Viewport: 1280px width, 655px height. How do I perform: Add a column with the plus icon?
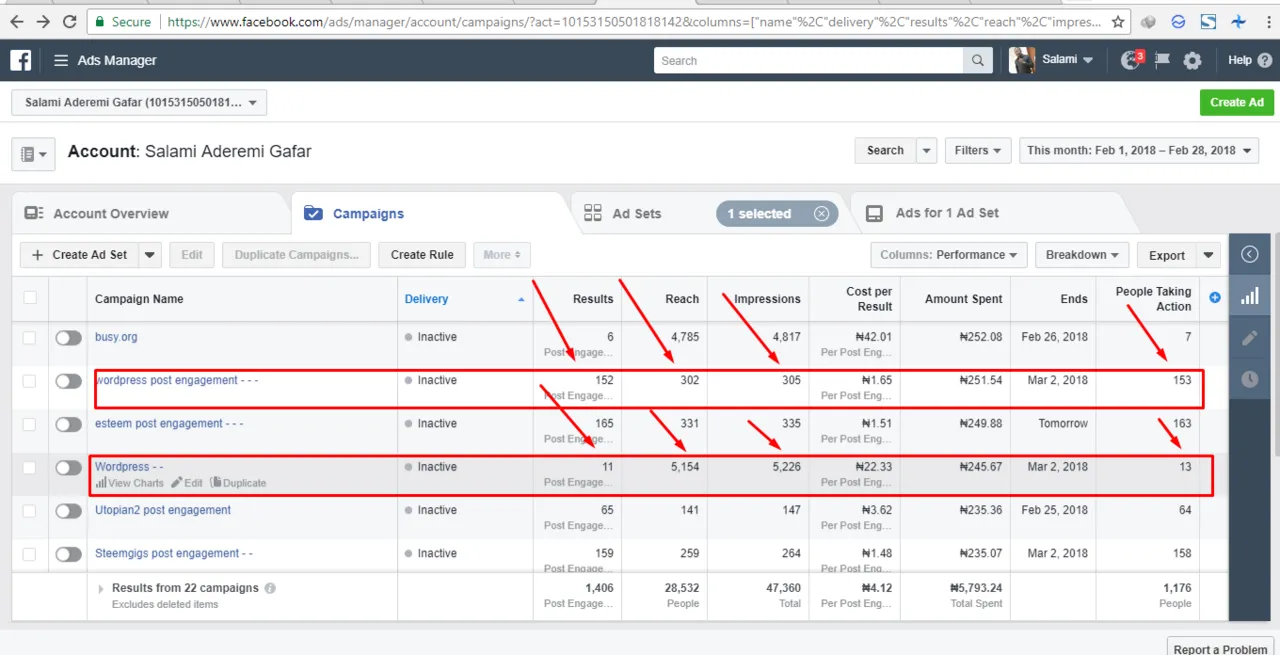(1215, 298)
